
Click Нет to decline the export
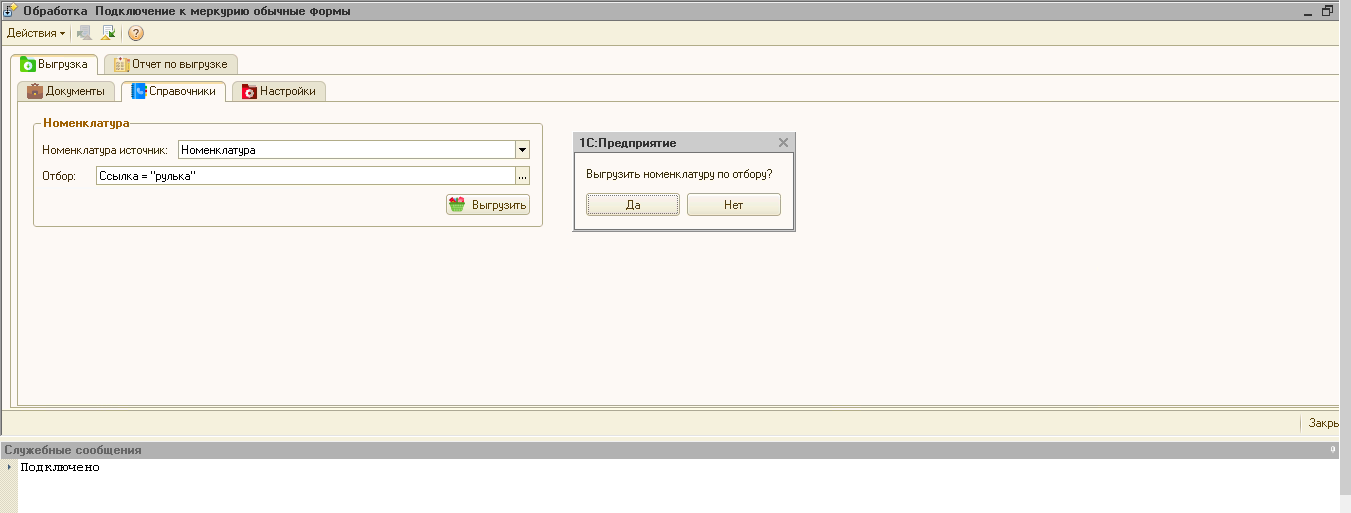(733, 204)
